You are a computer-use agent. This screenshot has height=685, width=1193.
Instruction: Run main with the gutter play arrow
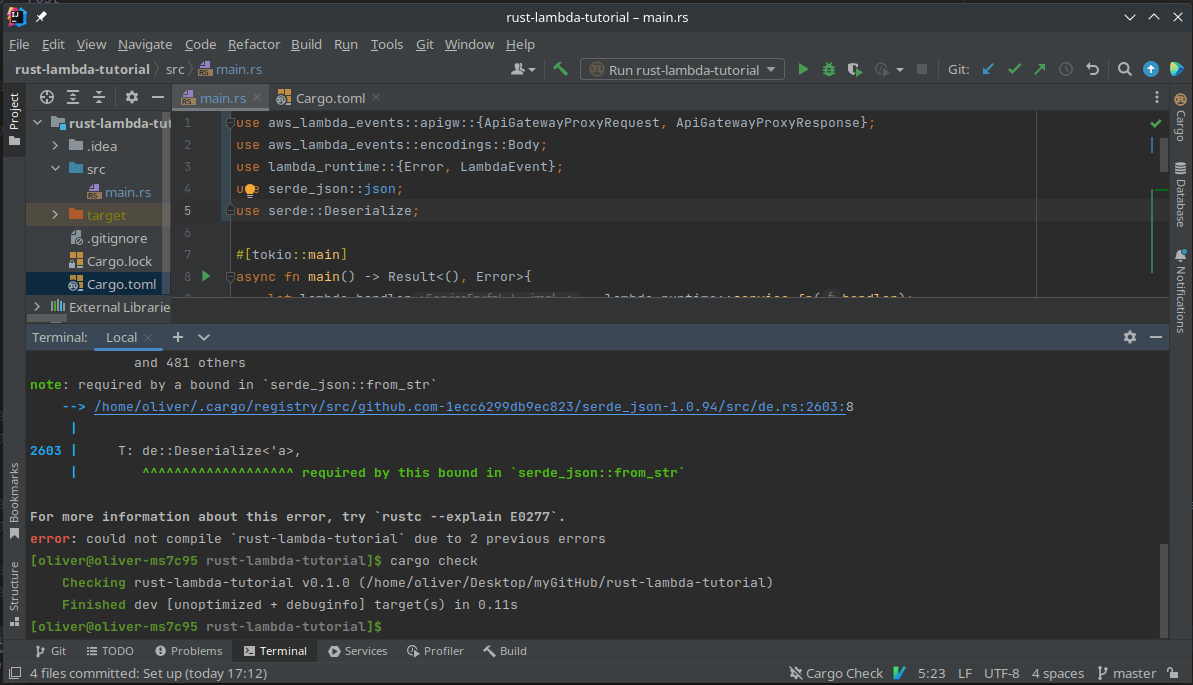206,276
